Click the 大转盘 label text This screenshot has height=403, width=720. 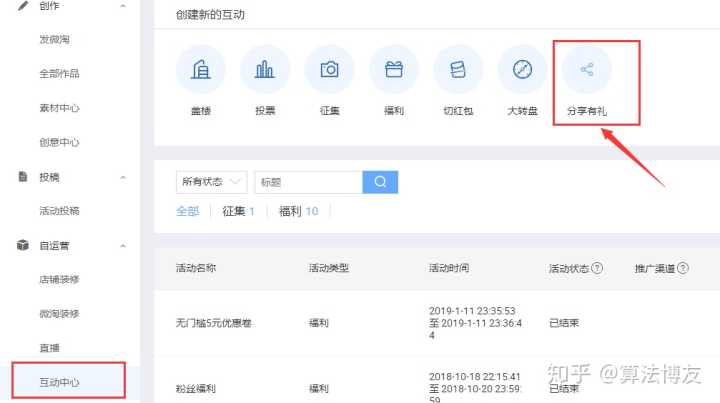tap(522, 111)
